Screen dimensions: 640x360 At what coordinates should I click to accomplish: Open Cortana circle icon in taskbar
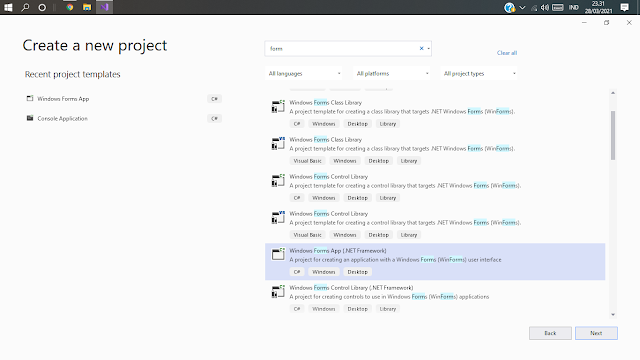pyautogui.click(x=42, y=7)
